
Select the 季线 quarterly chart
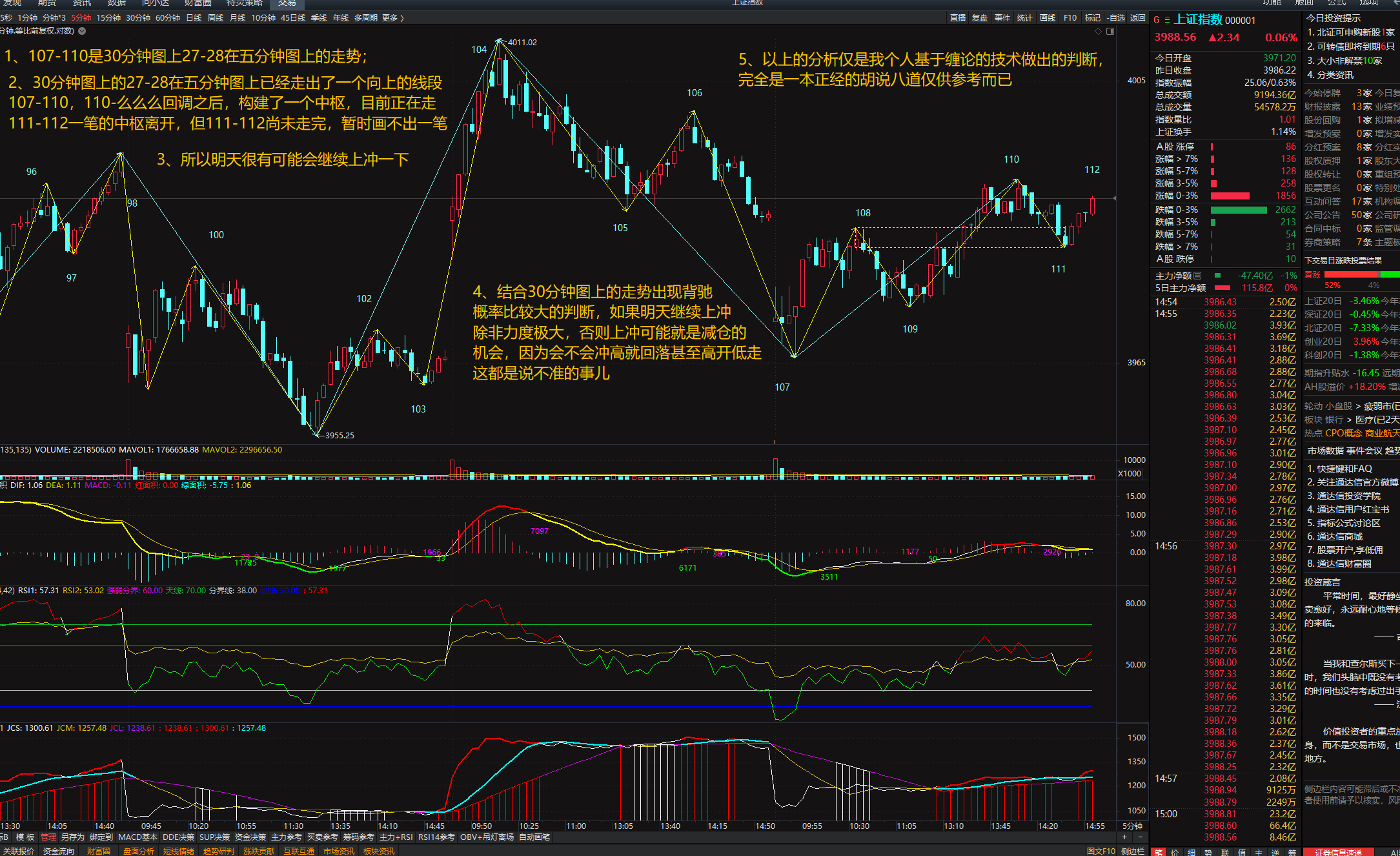click(319, 18)
